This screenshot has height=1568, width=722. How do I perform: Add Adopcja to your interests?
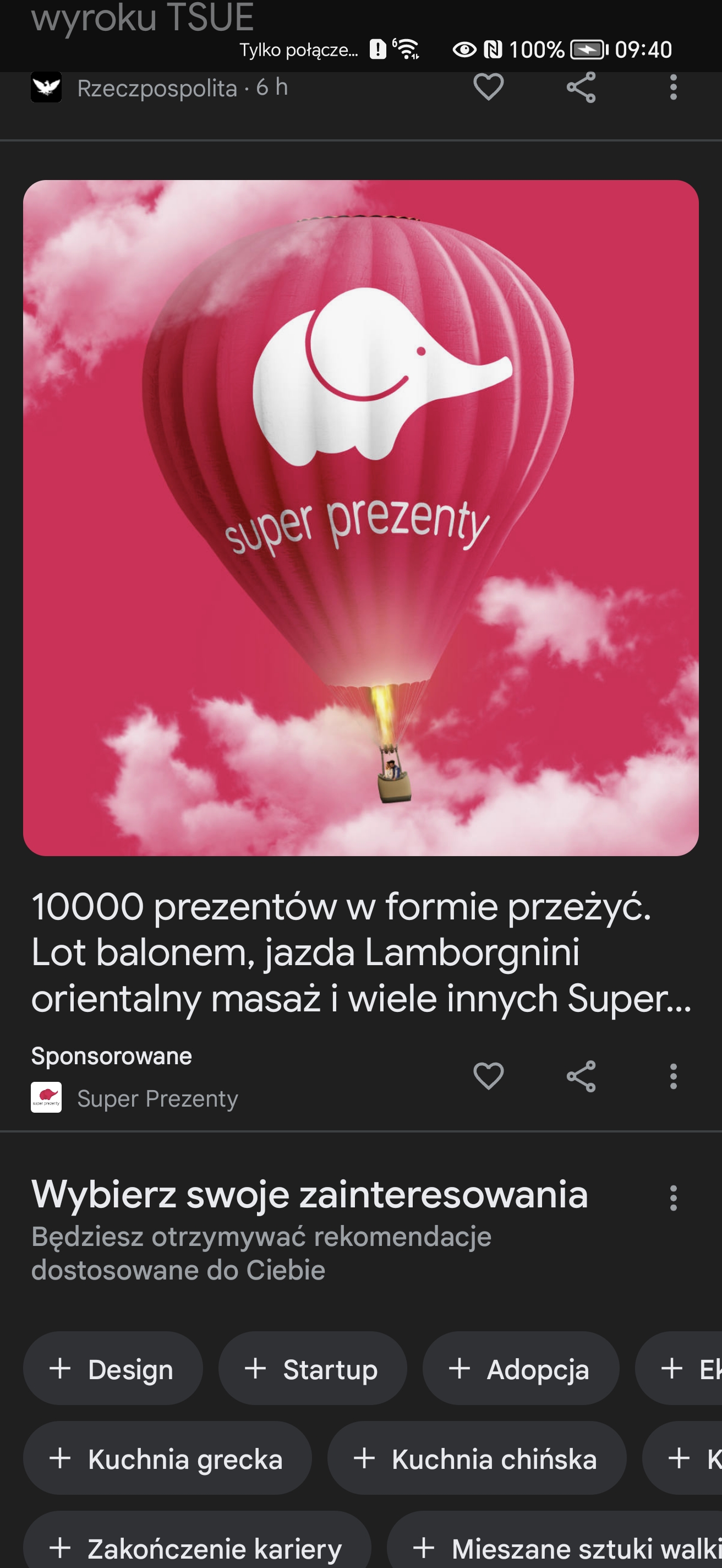[521, 1368]
